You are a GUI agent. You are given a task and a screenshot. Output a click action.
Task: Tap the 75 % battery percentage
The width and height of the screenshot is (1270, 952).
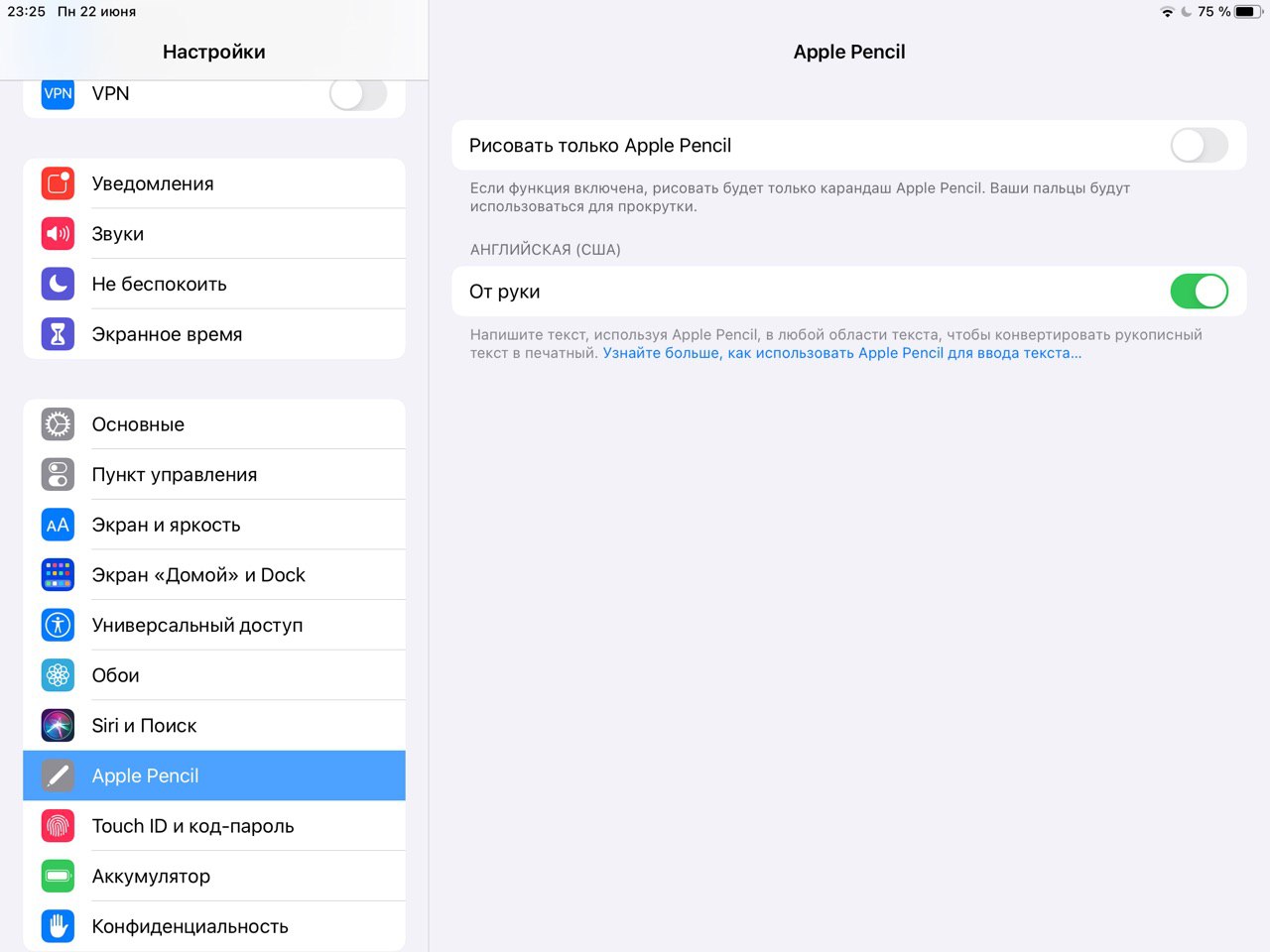(1214, 12)
